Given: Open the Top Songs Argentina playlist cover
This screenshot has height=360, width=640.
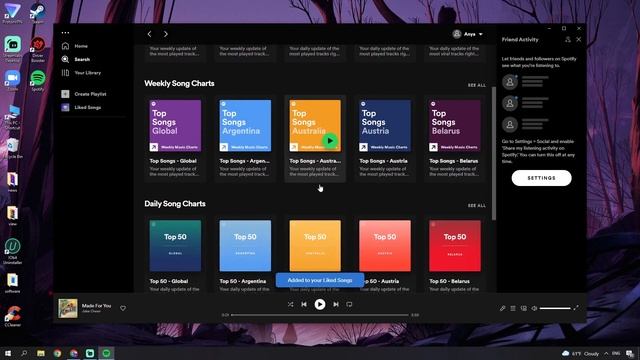Looking at the screenshot, I should point(245,126).
